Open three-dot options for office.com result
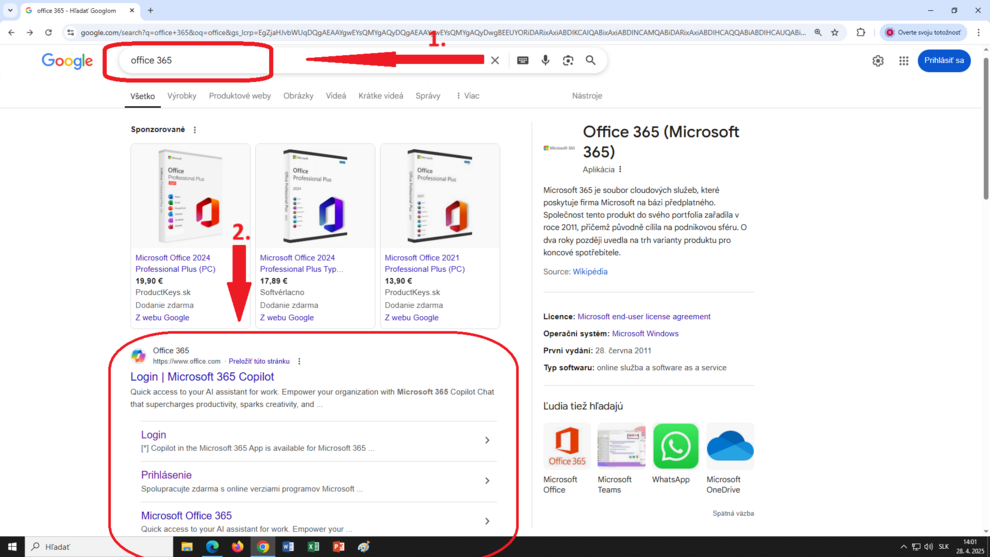990x557 pixels. point(299,361)
